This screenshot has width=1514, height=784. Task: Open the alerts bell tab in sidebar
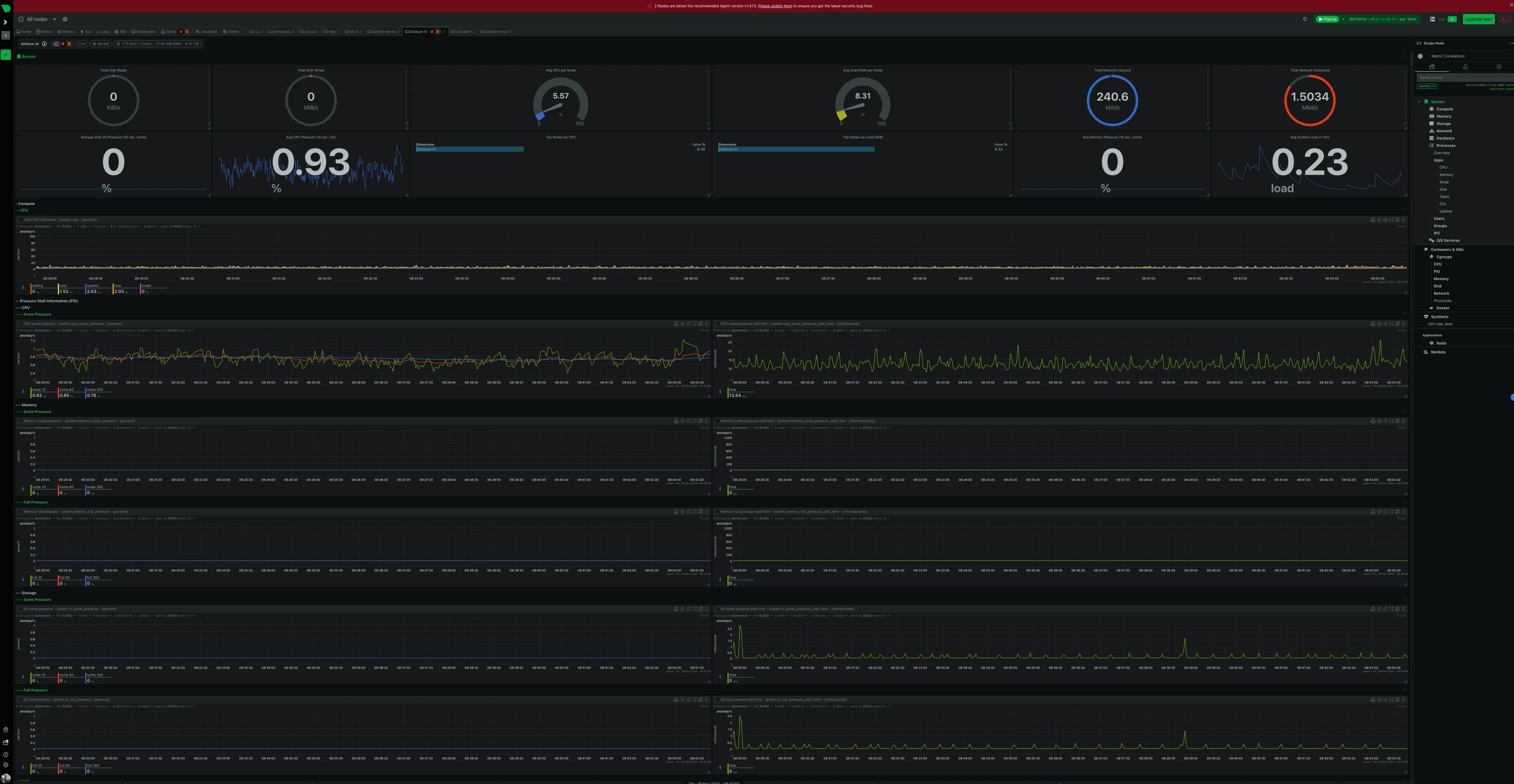[x=1465, y=67]
